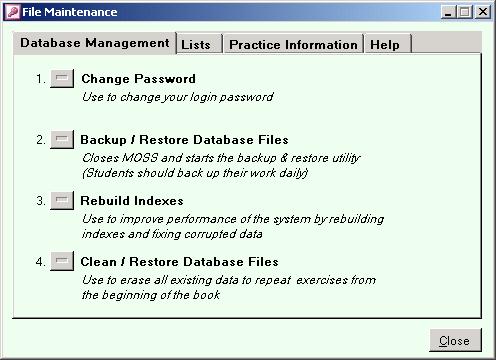Click the Backup / Restore Database Files button
The width and height of the screenshot is (496, 360).
tap(62, 139)
